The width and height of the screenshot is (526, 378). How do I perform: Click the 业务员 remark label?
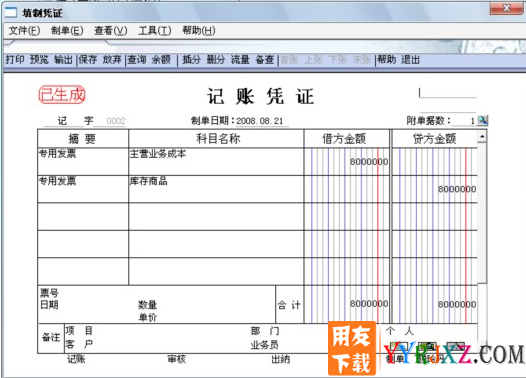(265, 345)
